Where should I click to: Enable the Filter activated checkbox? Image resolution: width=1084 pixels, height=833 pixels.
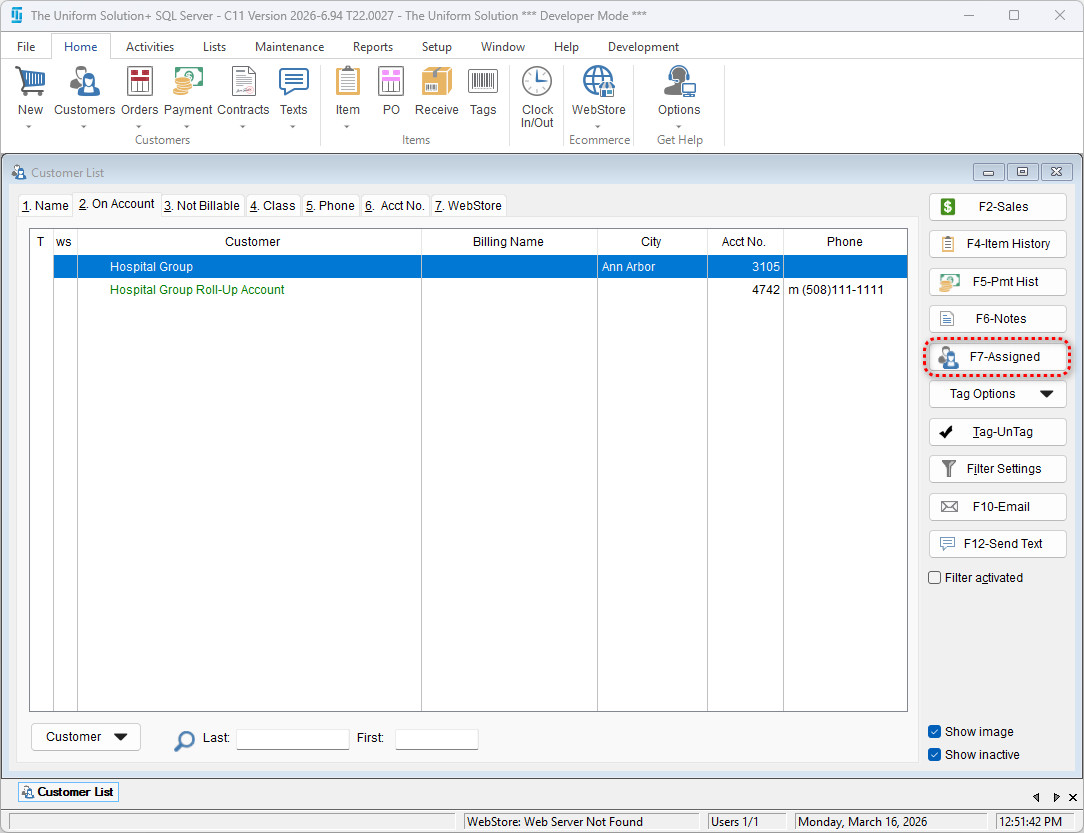(x=935, y=578)
